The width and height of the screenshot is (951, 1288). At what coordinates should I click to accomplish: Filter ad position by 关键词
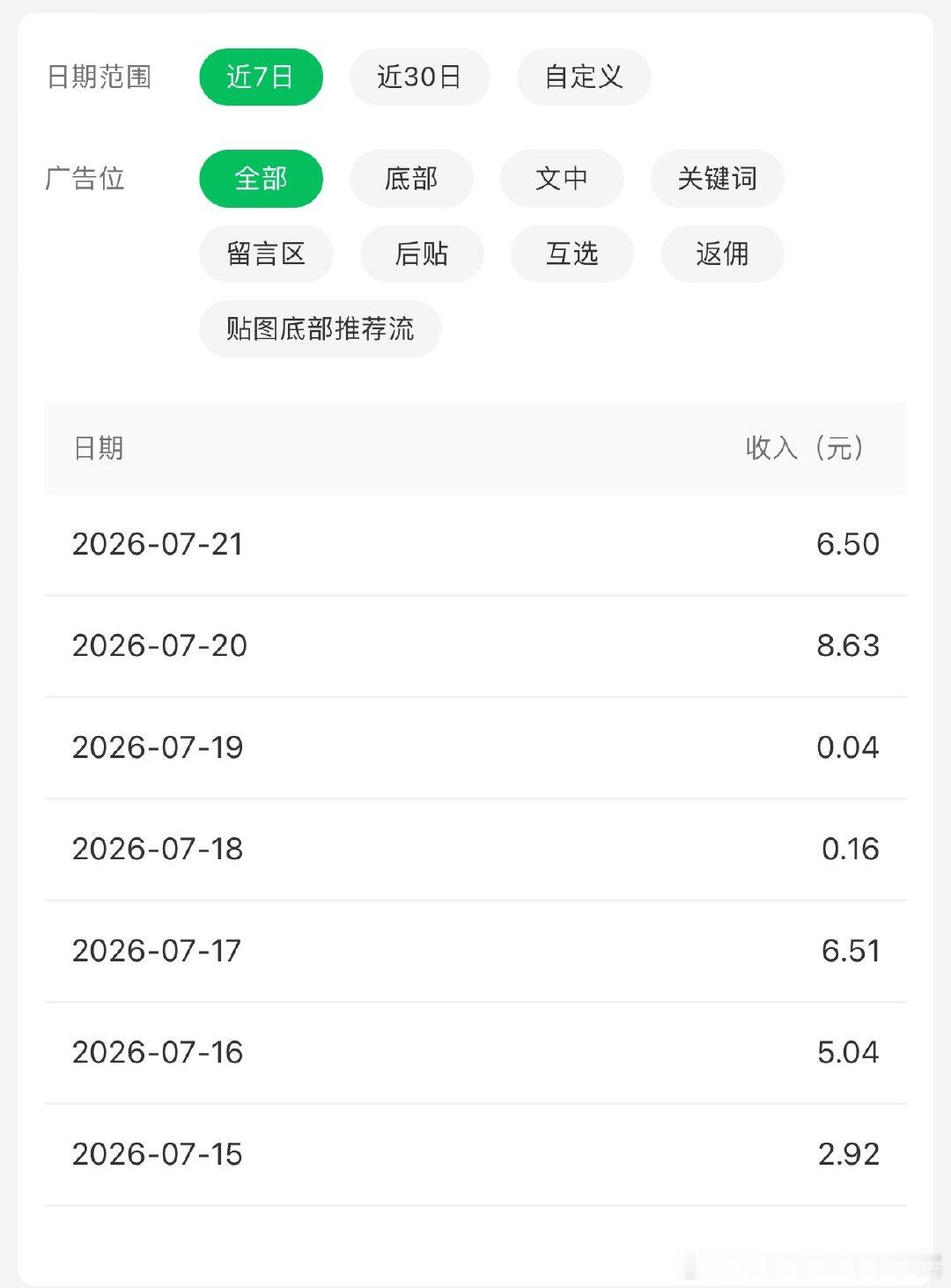[x=718, y=179]
